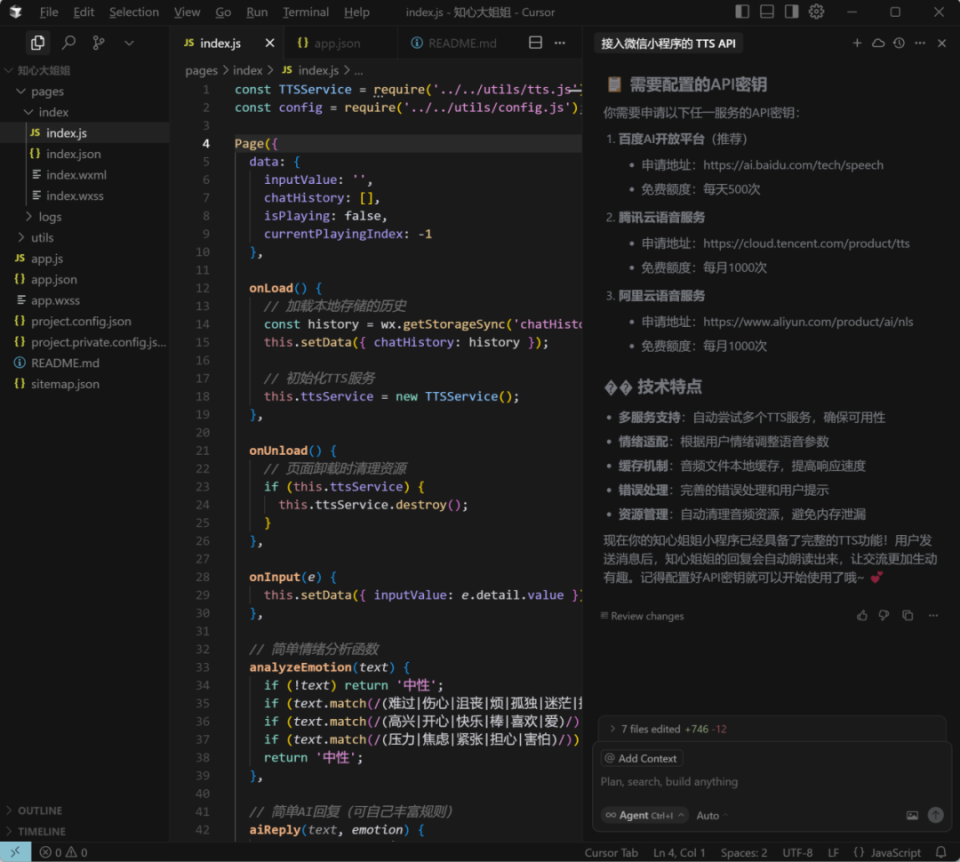
Task: Open the File menu
Action: pos(49,12)
